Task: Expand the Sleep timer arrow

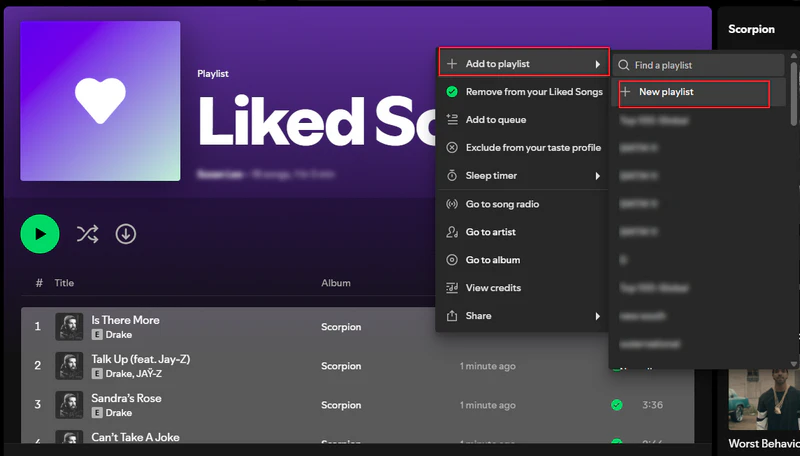Action: 597,176
